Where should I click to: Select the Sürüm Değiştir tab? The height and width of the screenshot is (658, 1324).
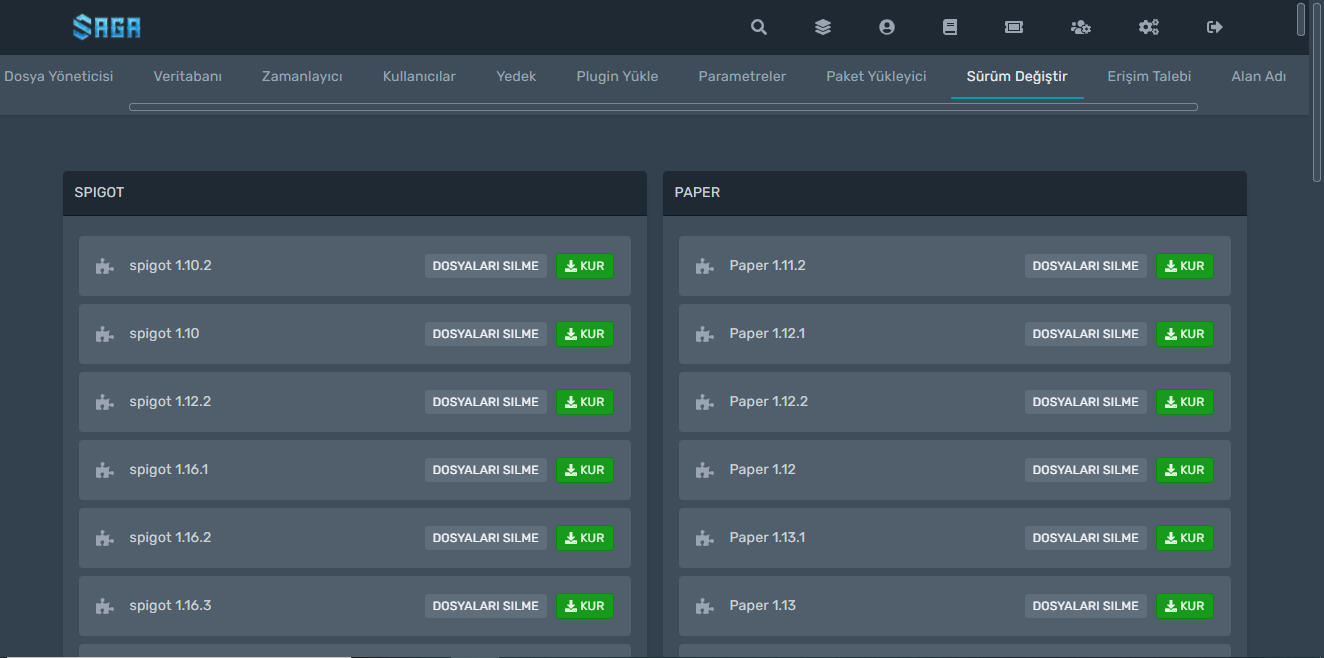(1017, 77)
